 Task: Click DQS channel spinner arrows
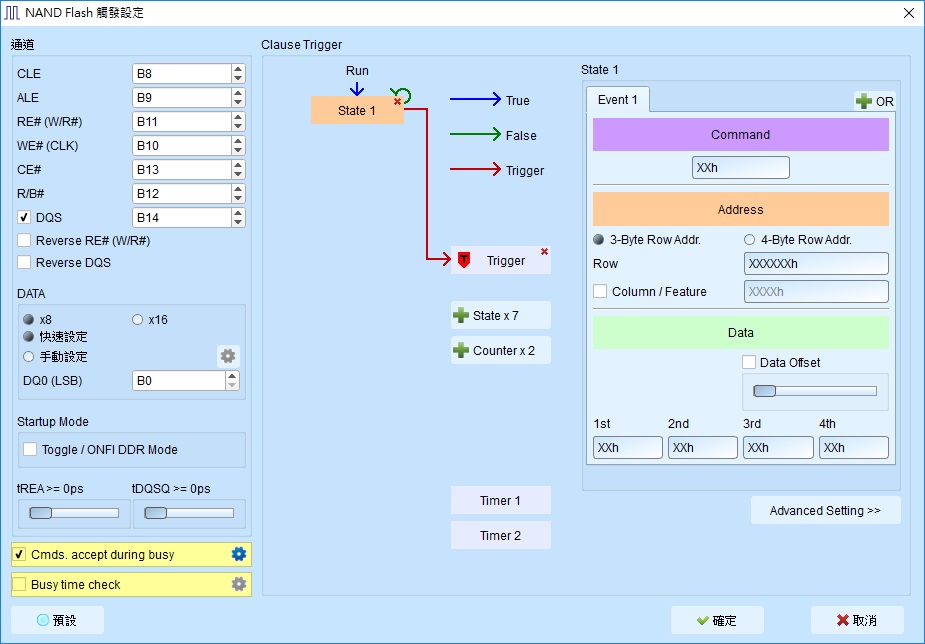pyautogui.click(x=238, y=217)
